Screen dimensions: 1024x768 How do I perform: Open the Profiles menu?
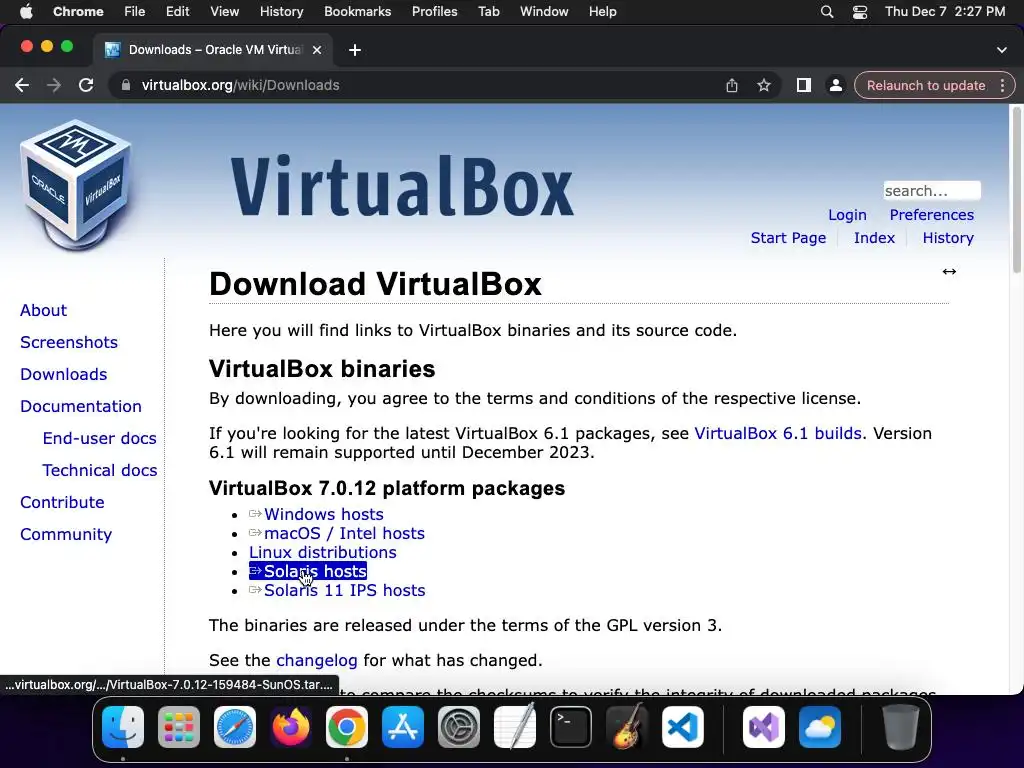[434, 12]
